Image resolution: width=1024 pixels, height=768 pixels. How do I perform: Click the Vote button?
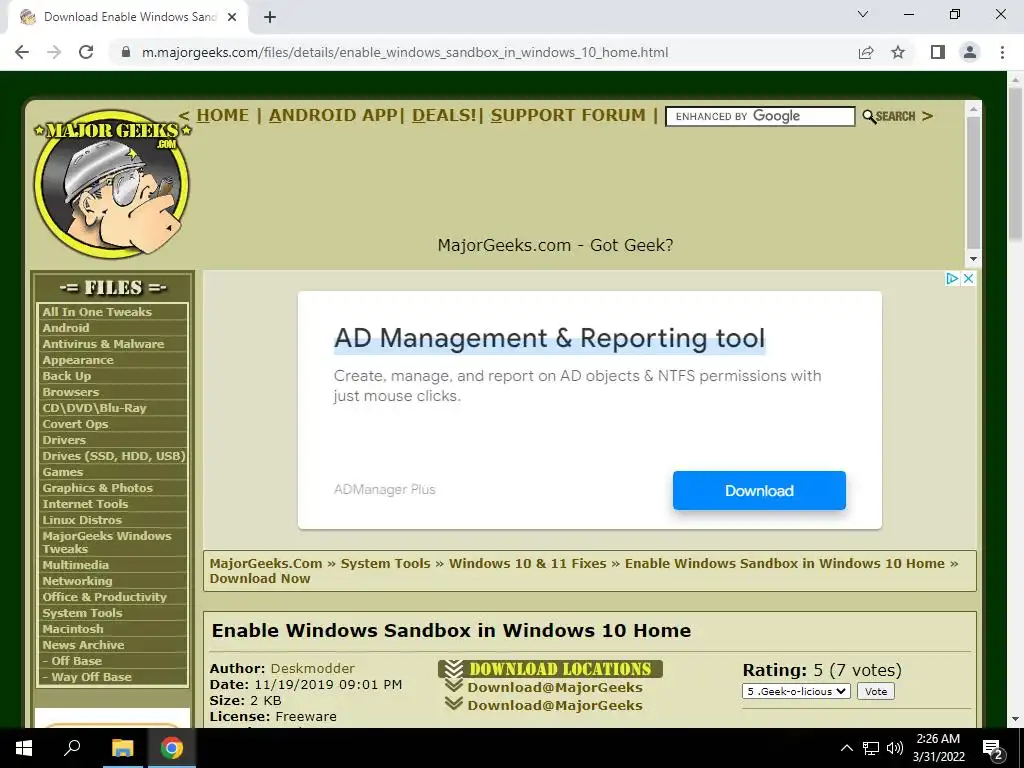coord(876,691)
